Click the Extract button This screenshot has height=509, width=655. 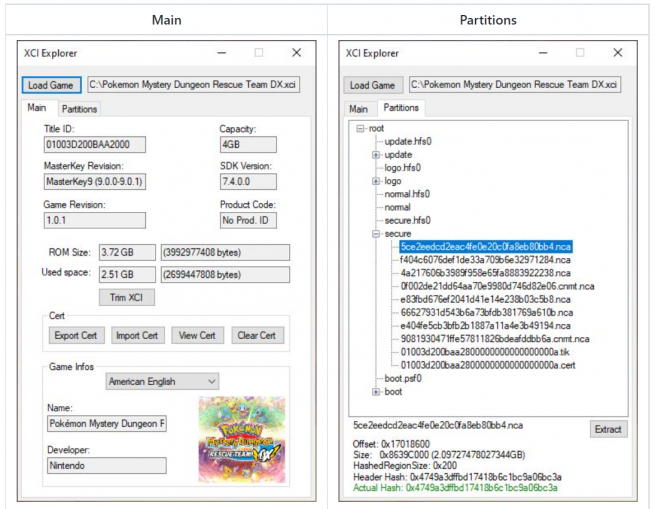tap(608, 429)
